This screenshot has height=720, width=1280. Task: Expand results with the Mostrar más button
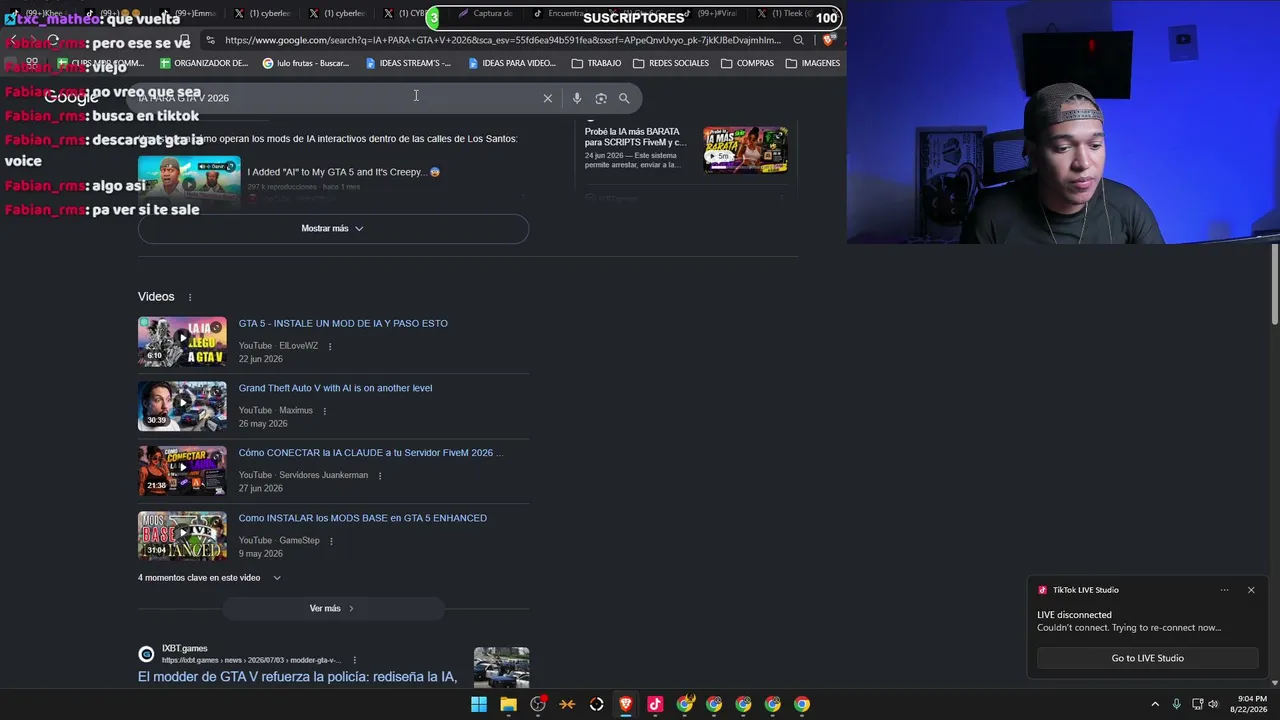pos(333,229)
